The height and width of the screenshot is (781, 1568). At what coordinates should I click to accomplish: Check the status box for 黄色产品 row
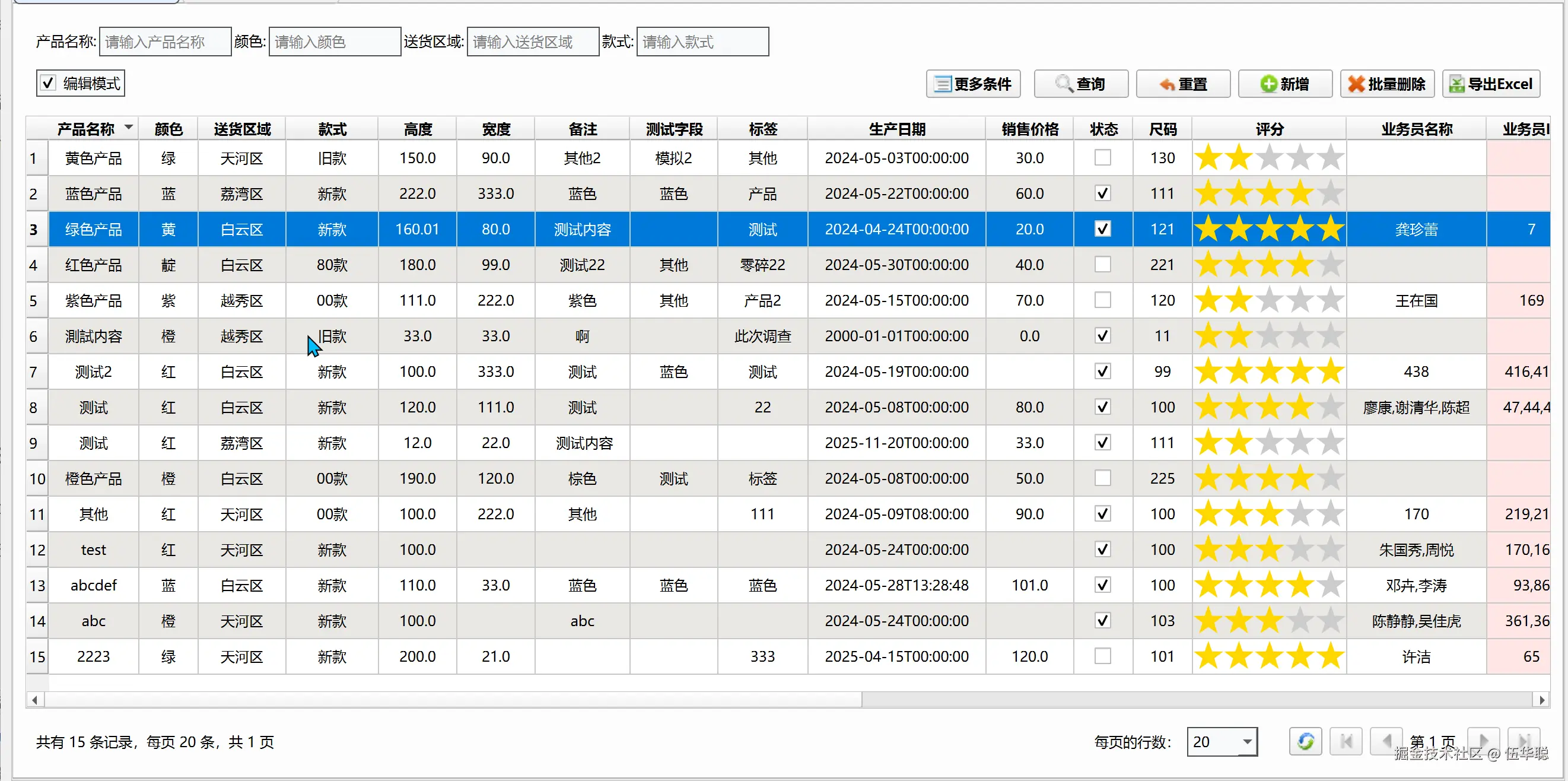pos(1102,158)
